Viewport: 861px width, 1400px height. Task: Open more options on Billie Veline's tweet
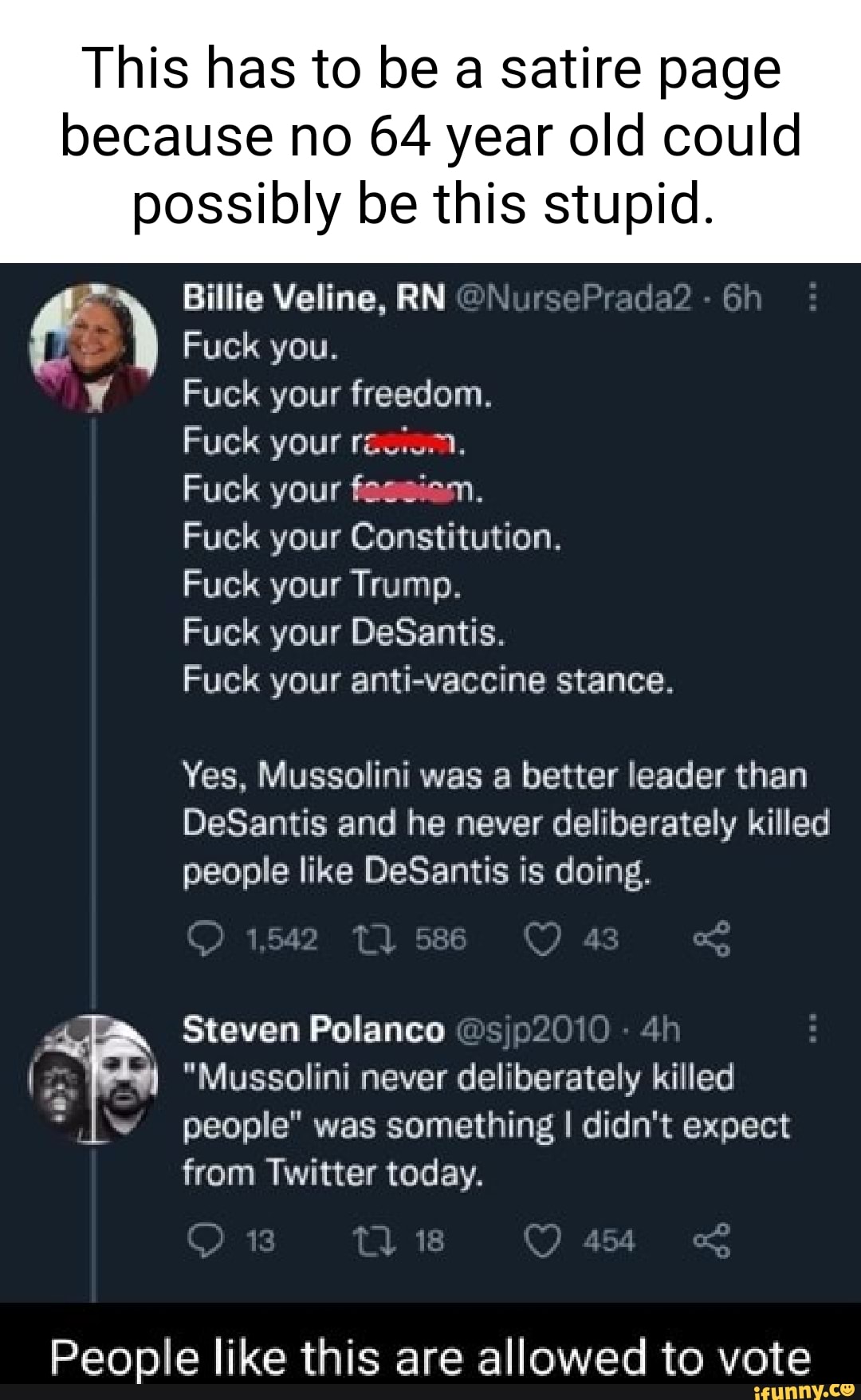click(x=812, y=299)
